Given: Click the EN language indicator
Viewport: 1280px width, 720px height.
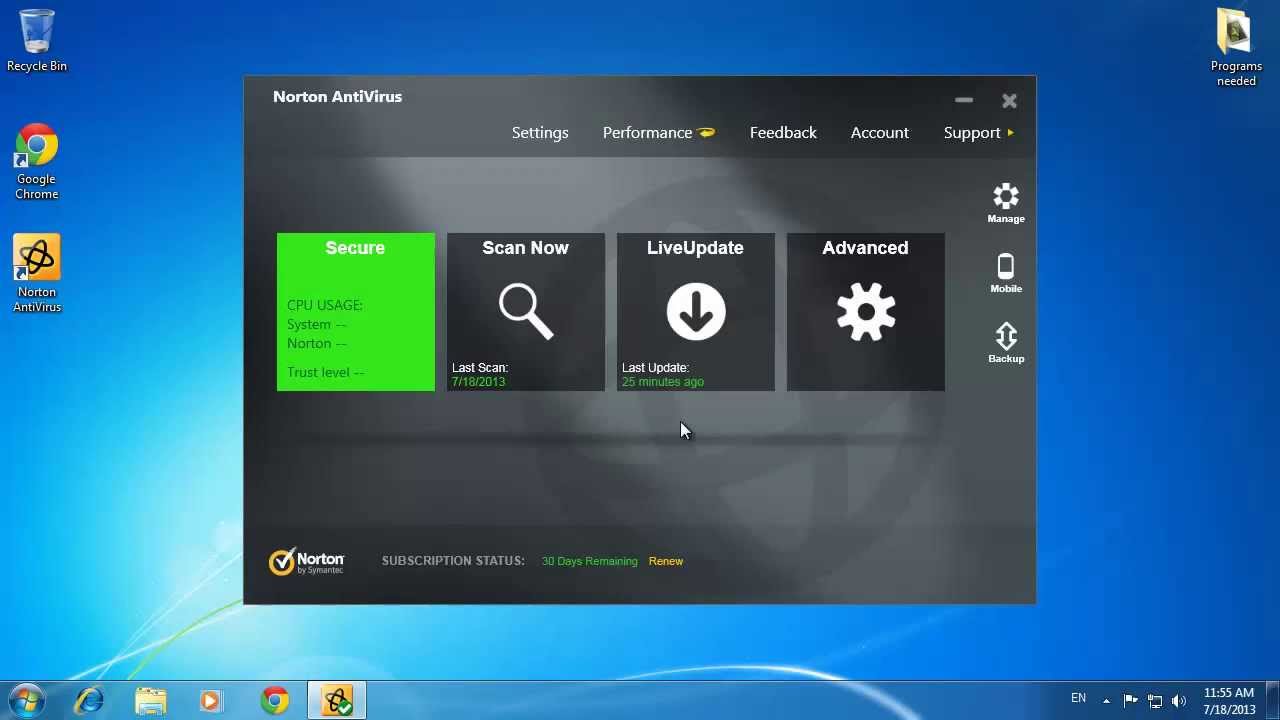Looking at the screenshot, I should coord(1078,698).
